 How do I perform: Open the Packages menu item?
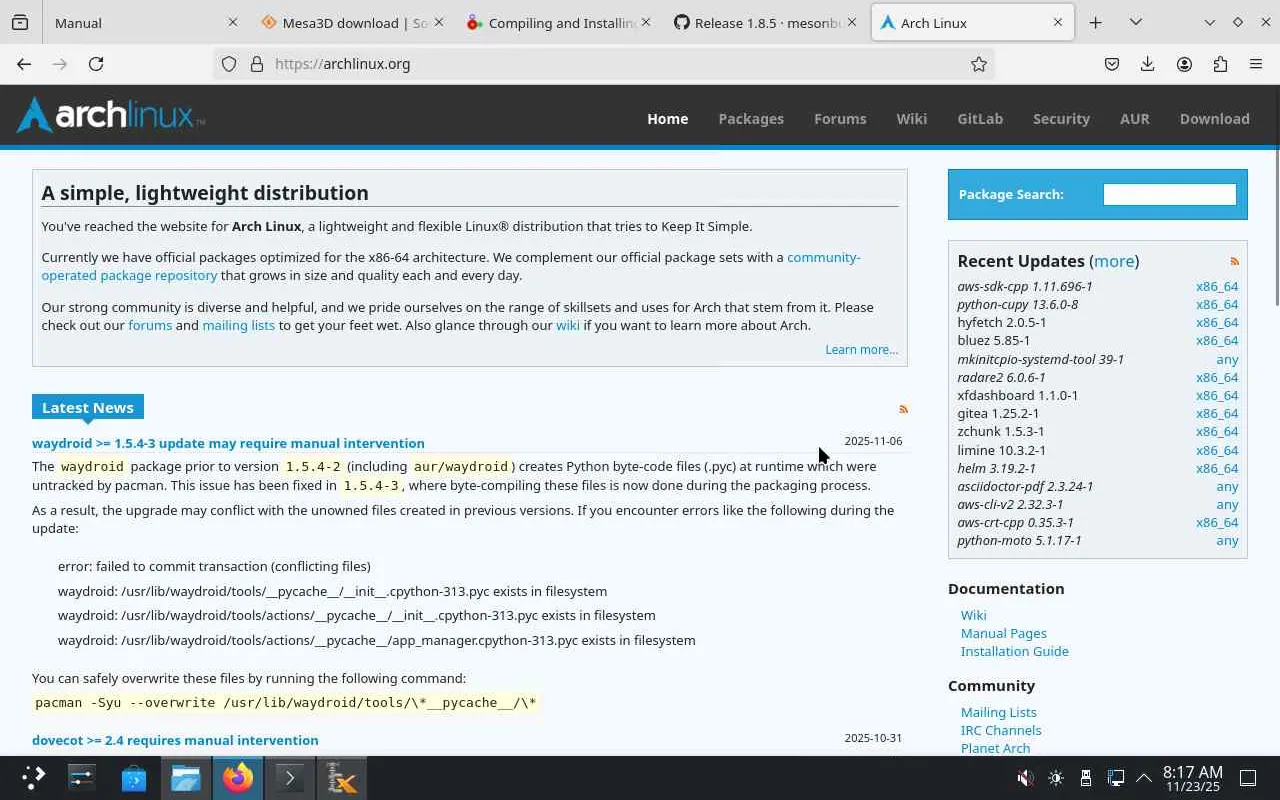tap(751, 118)
